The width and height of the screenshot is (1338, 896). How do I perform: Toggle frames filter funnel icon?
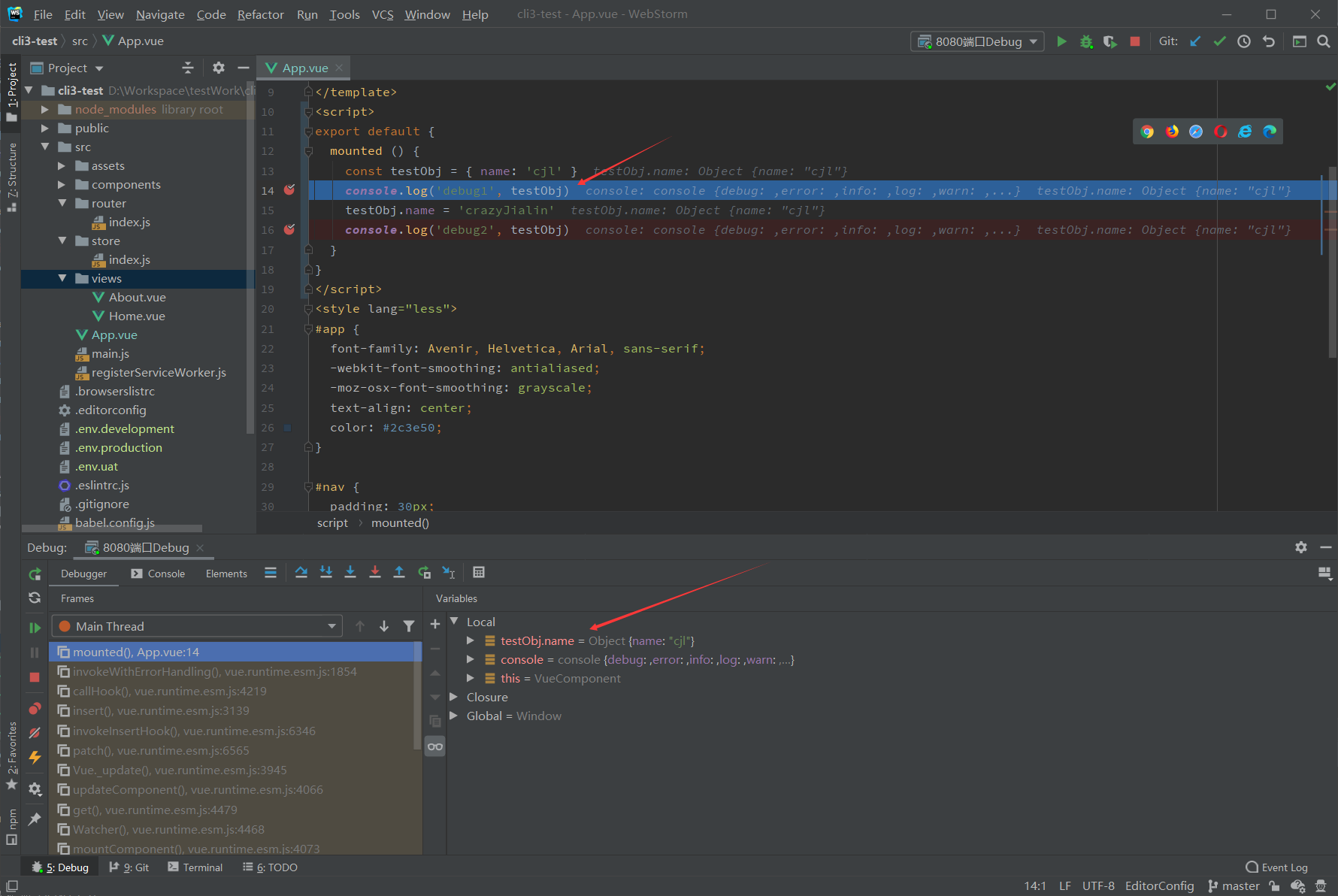click(409, 626)
